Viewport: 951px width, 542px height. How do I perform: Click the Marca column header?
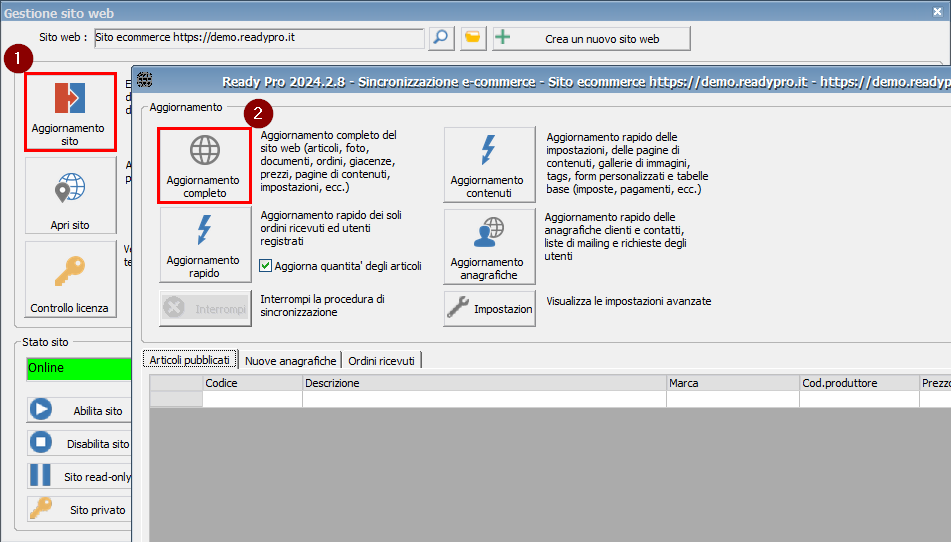(733, 383)
